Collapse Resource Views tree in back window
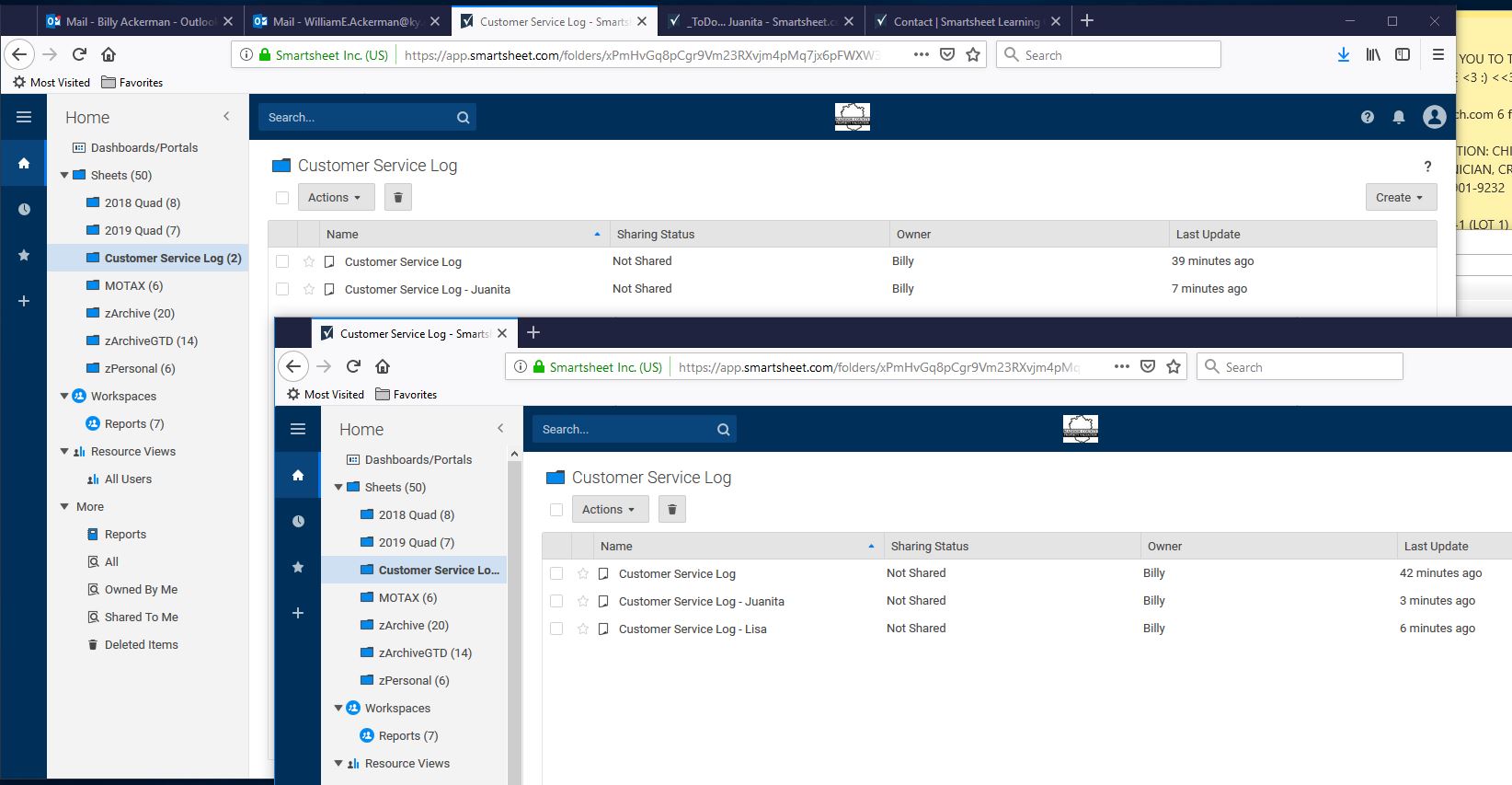 pos(64,451)
